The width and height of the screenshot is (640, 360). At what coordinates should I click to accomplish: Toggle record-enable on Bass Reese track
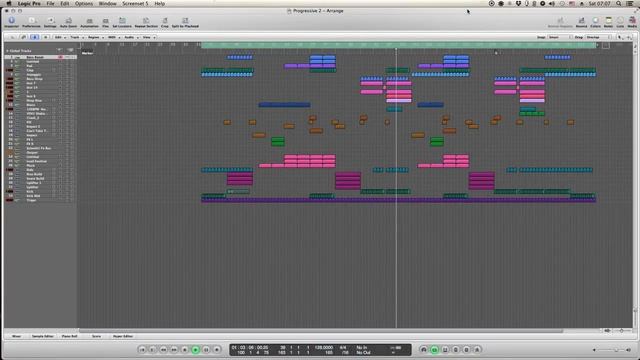(x=60, y=57)
